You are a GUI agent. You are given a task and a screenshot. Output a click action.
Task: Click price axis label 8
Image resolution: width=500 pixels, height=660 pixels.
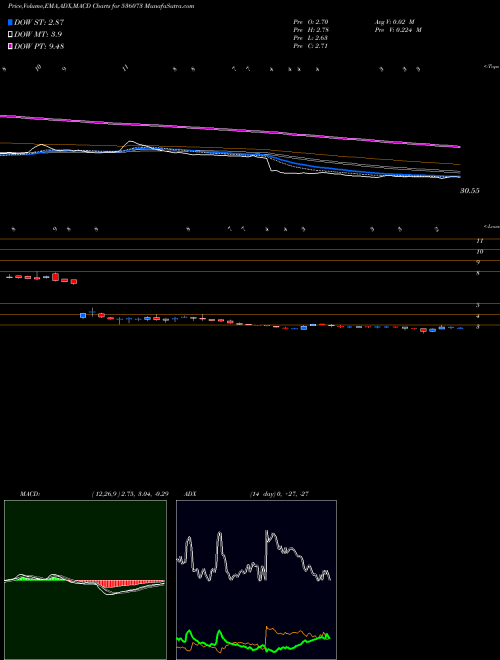coord(478,274)
